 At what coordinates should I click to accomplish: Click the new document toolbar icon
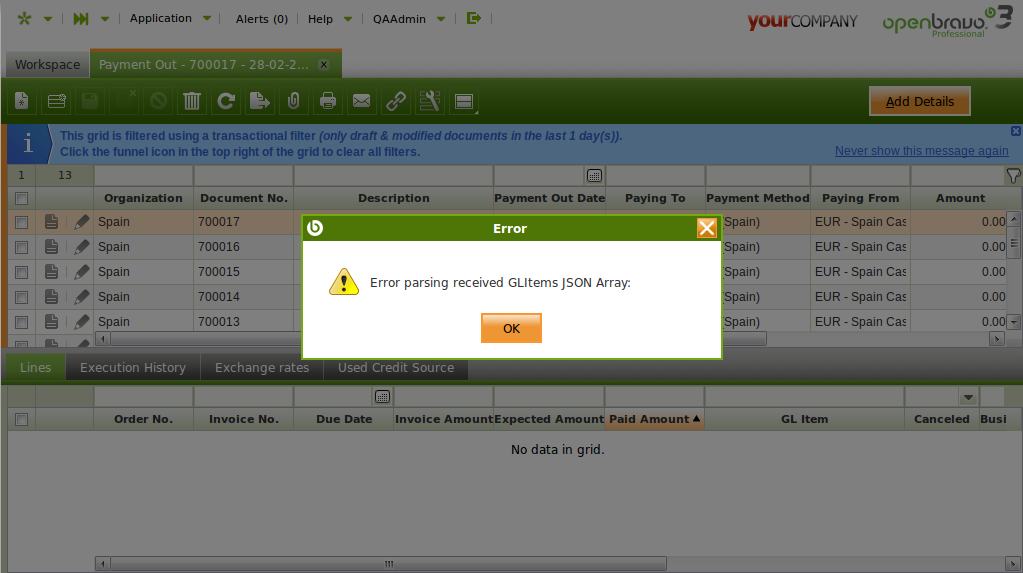23,101
